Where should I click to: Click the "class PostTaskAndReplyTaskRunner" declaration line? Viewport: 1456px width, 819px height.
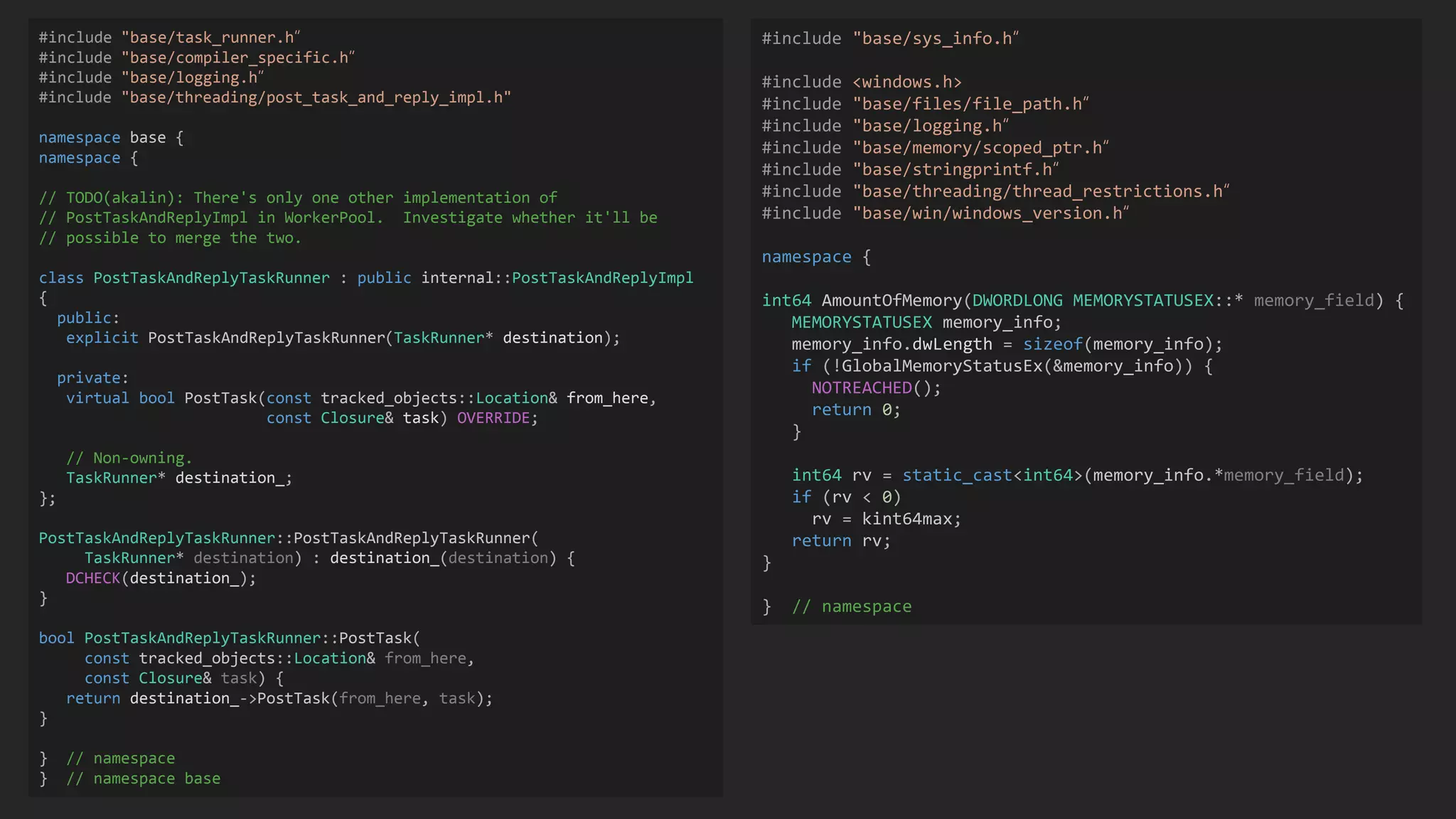pos(365,278)
